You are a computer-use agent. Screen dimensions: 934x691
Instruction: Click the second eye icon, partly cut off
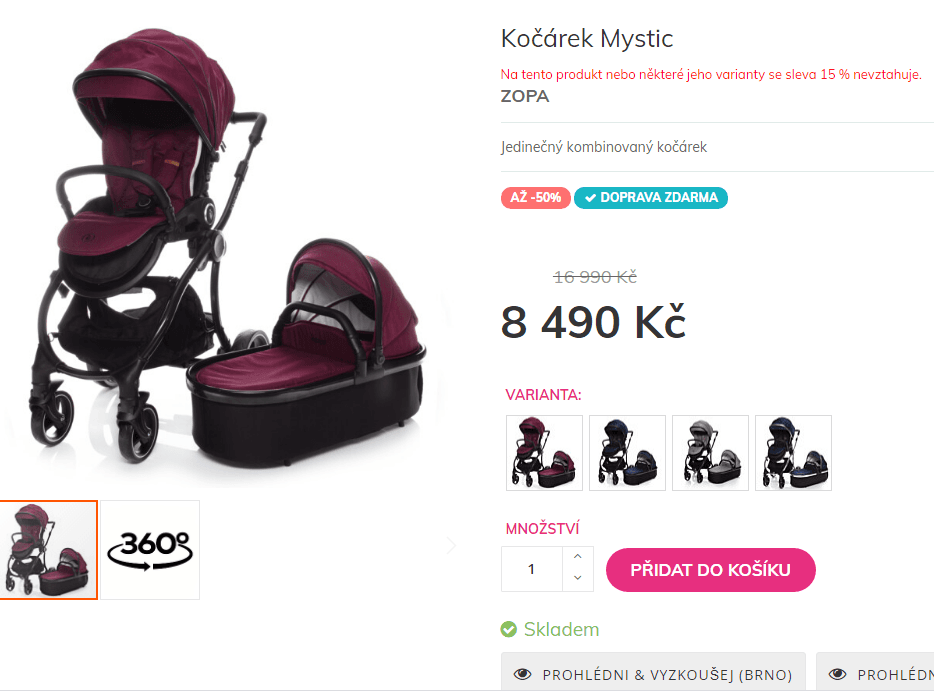[838, 674]
